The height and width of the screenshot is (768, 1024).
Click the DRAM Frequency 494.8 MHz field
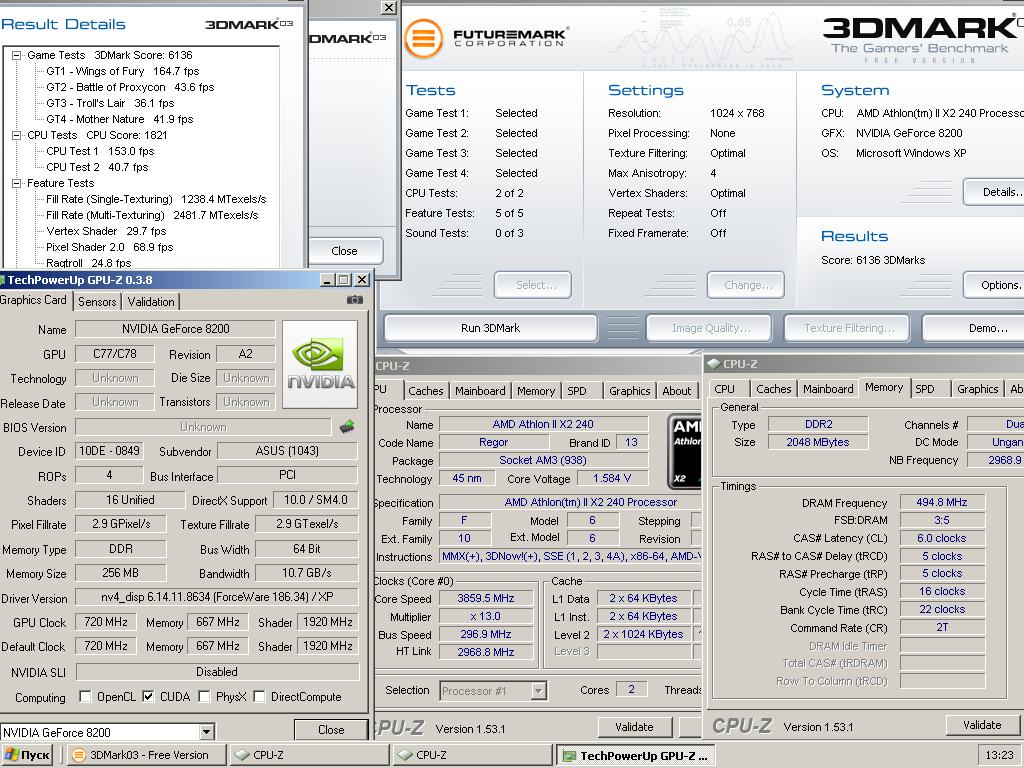point(942,502)
